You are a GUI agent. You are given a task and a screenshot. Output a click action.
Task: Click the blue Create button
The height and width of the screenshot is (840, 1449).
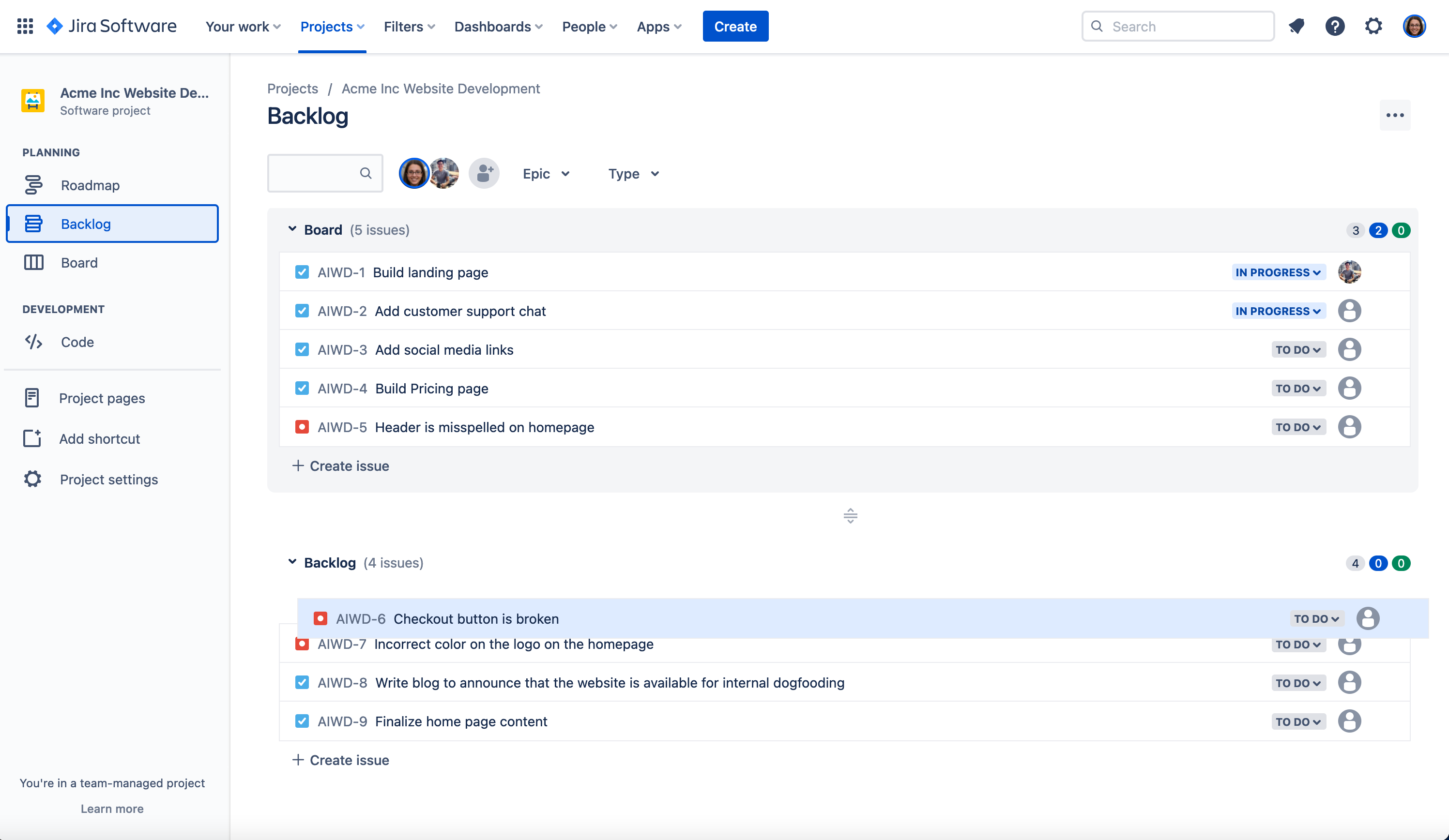[x=735, y=27]
